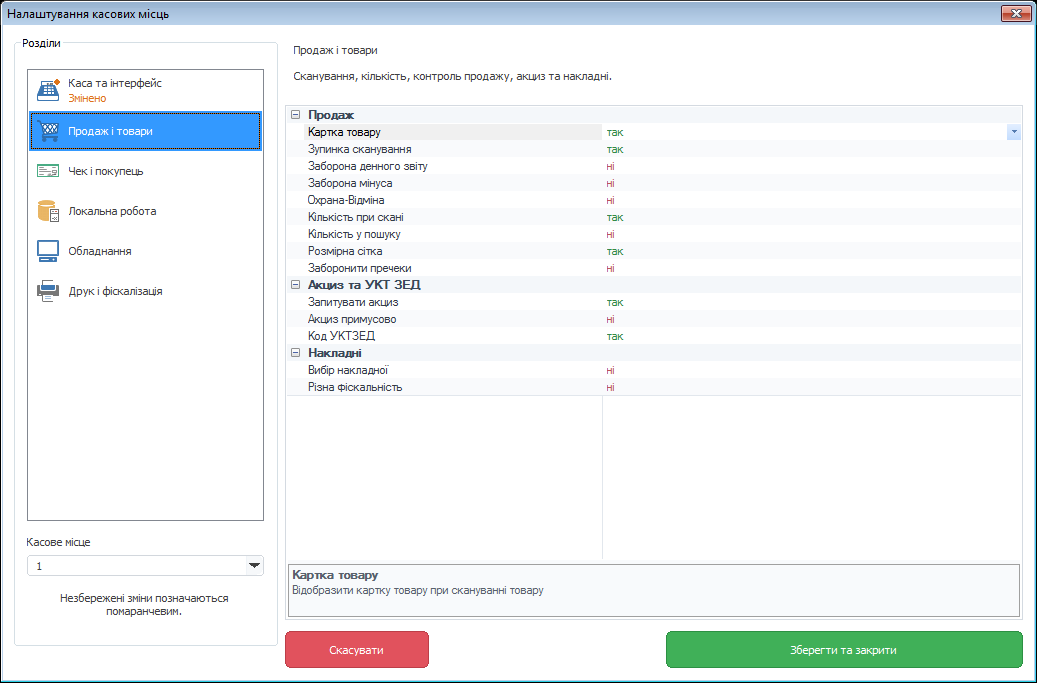Select the Різна фіскальність label
The image size is (1037, 683).
pyautogui.click(x=354, y=387)
